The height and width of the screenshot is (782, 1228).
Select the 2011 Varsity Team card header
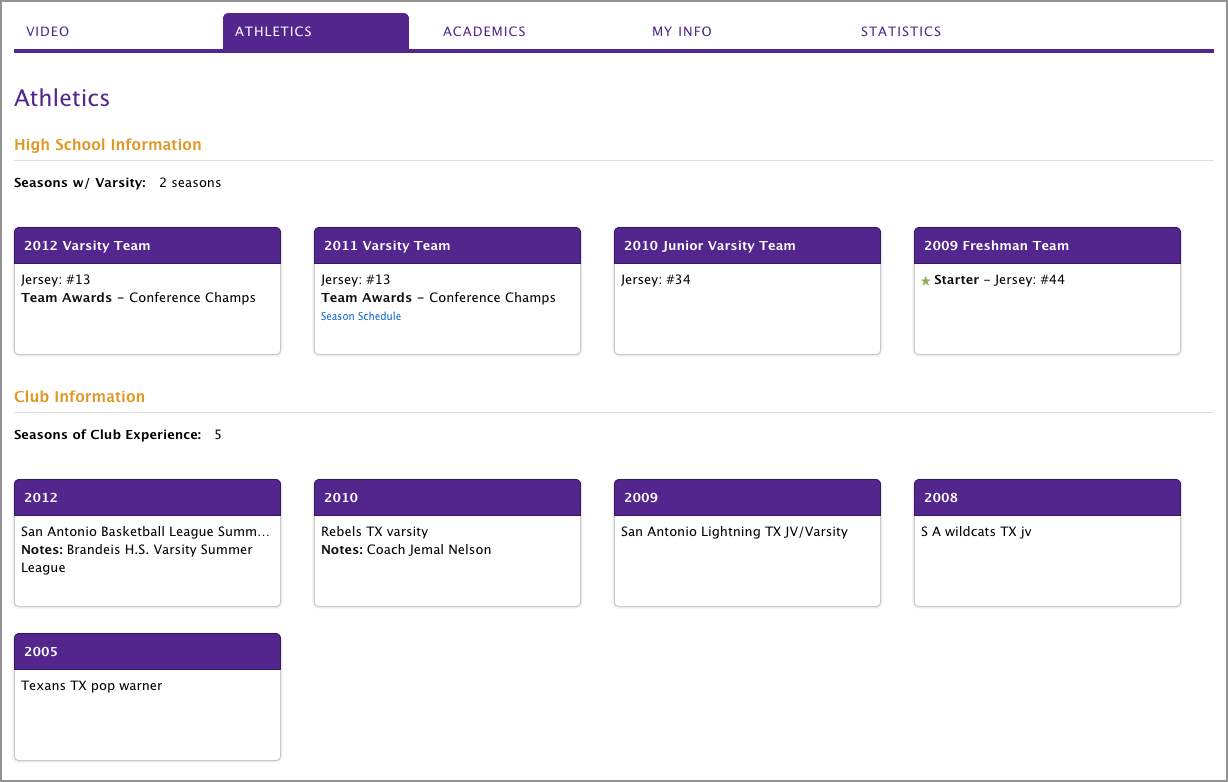tap(448, 246)
